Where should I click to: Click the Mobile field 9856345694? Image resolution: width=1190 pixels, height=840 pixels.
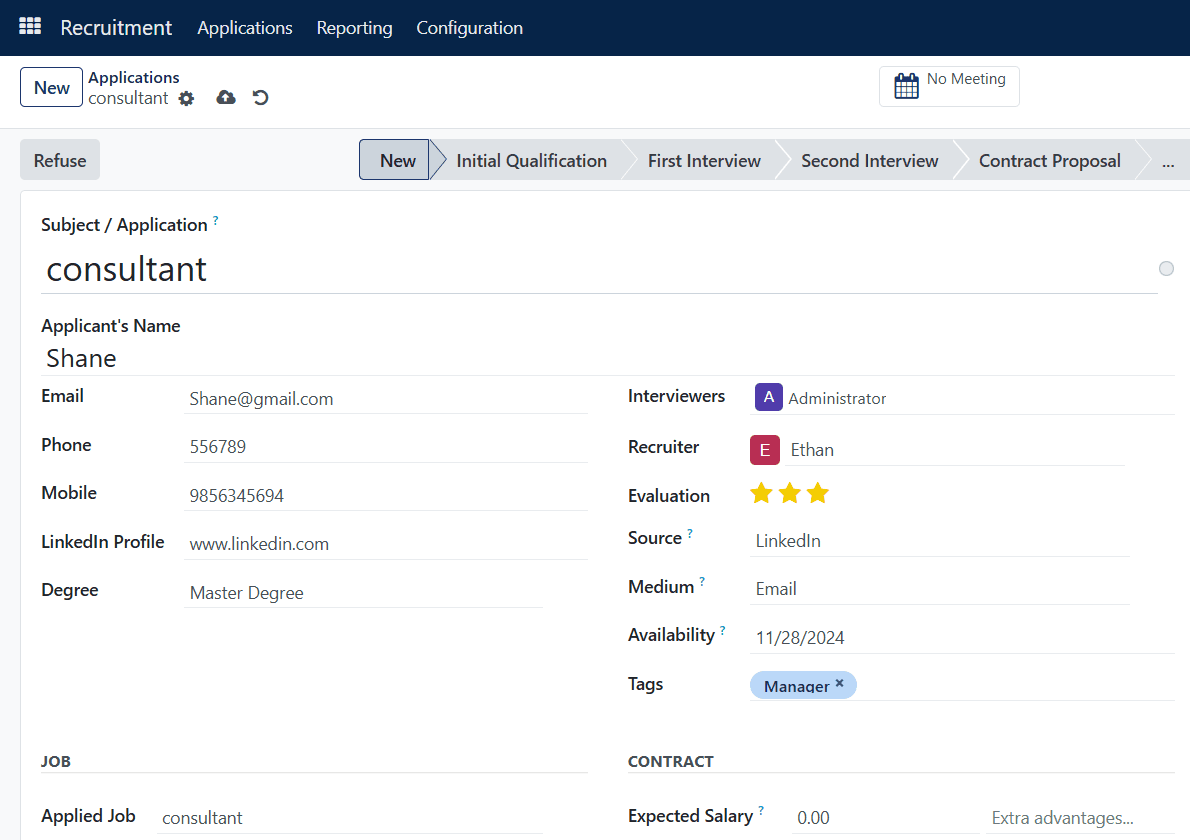(x=386, y=496)
